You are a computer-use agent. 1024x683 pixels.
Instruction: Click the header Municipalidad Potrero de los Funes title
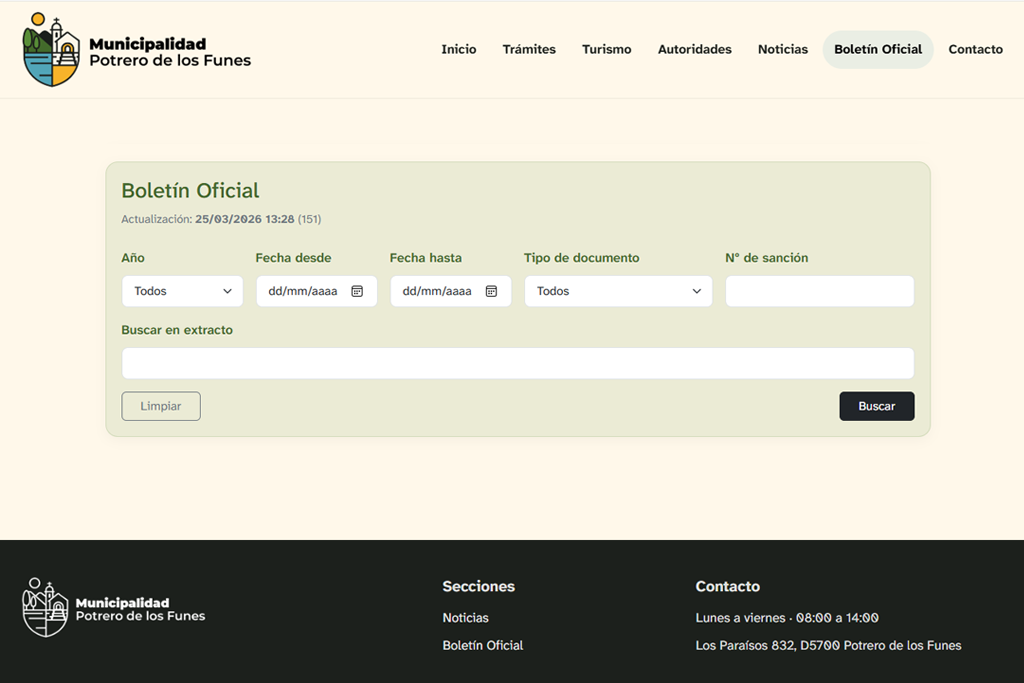click(x=170, y=52)
